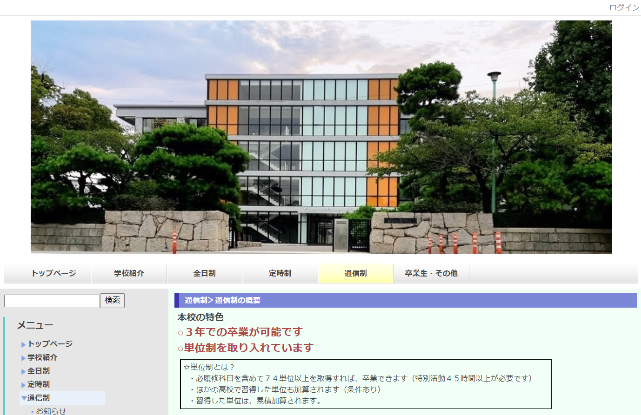The width and height of the screenshot is (641, 415).
Task: Focus the site search text field
Action: (x=52, y=301)
